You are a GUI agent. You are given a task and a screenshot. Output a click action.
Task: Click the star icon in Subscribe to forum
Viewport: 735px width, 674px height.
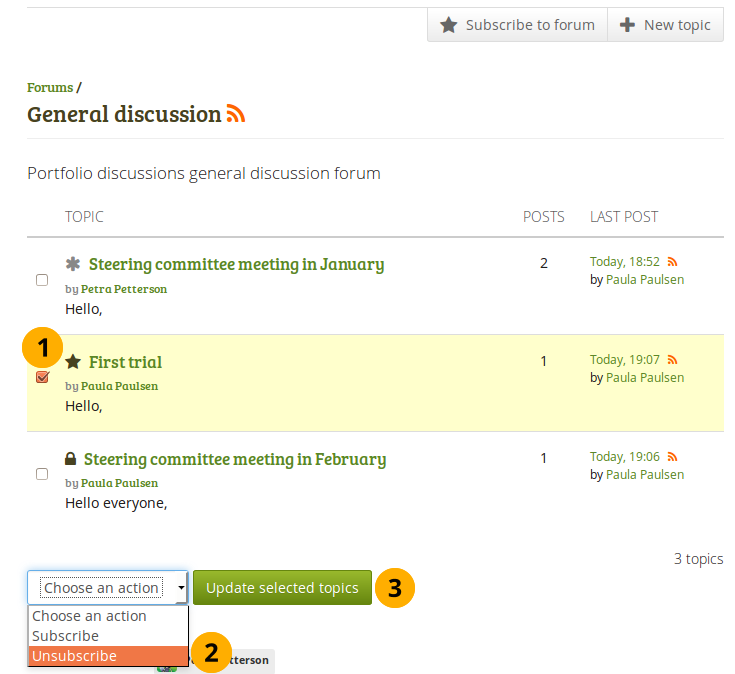point(449,25)
